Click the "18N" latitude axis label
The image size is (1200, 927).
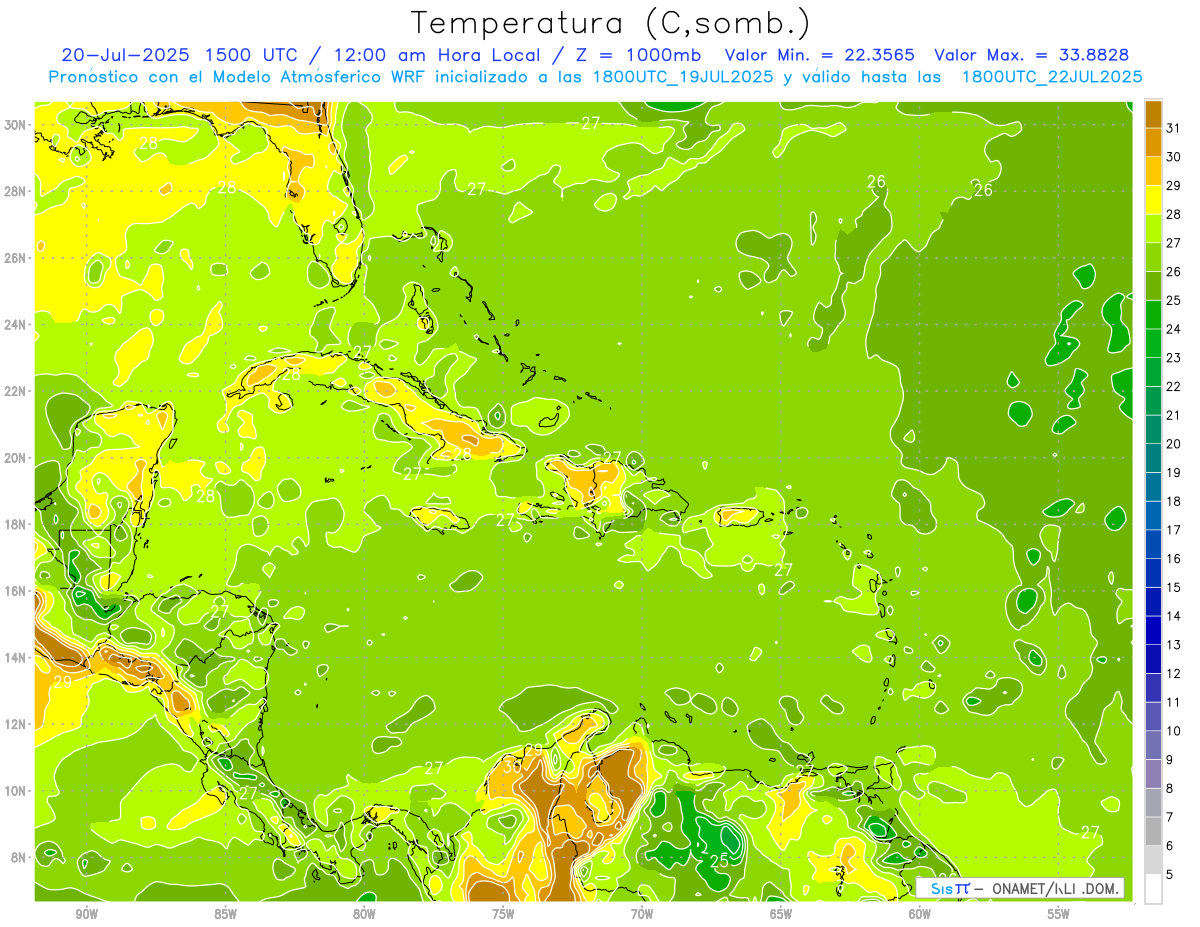15,524
